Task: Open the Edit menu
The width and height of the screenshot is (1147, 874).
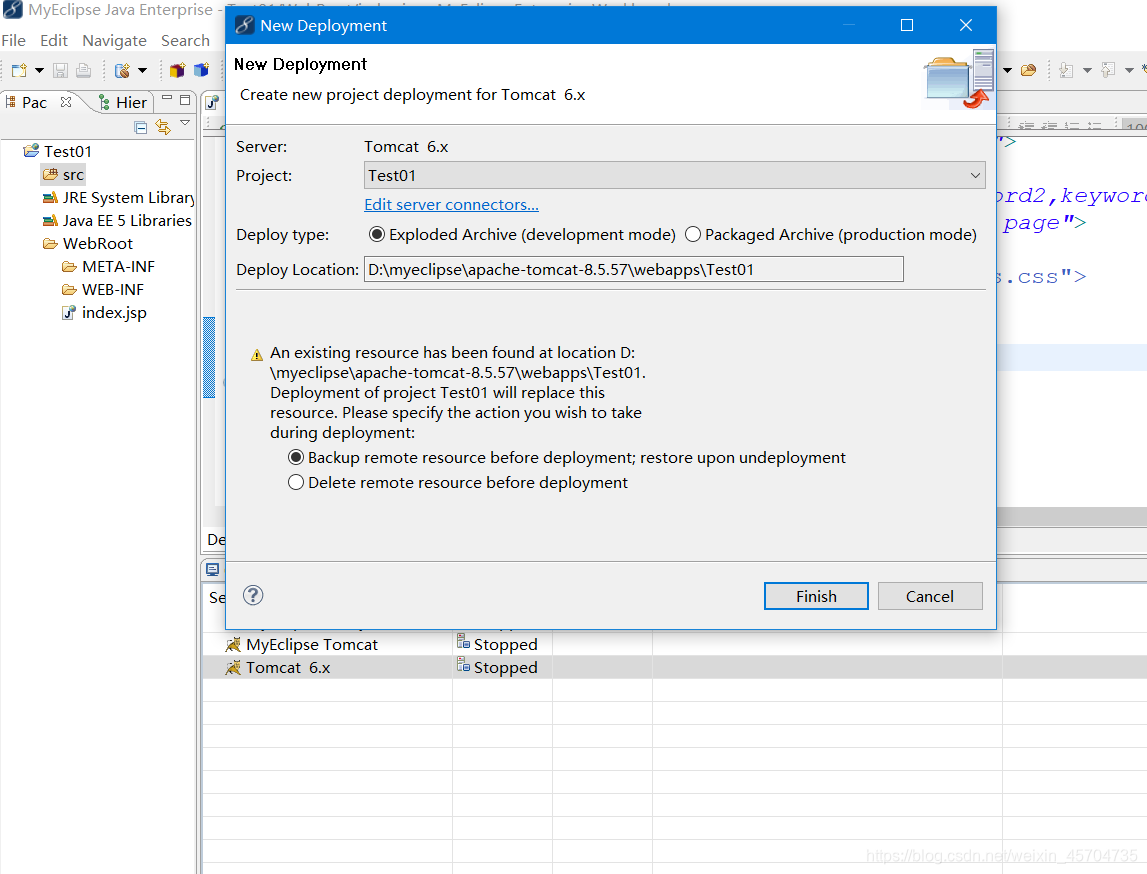Action: pyautogui.click(x=54, y=40)
